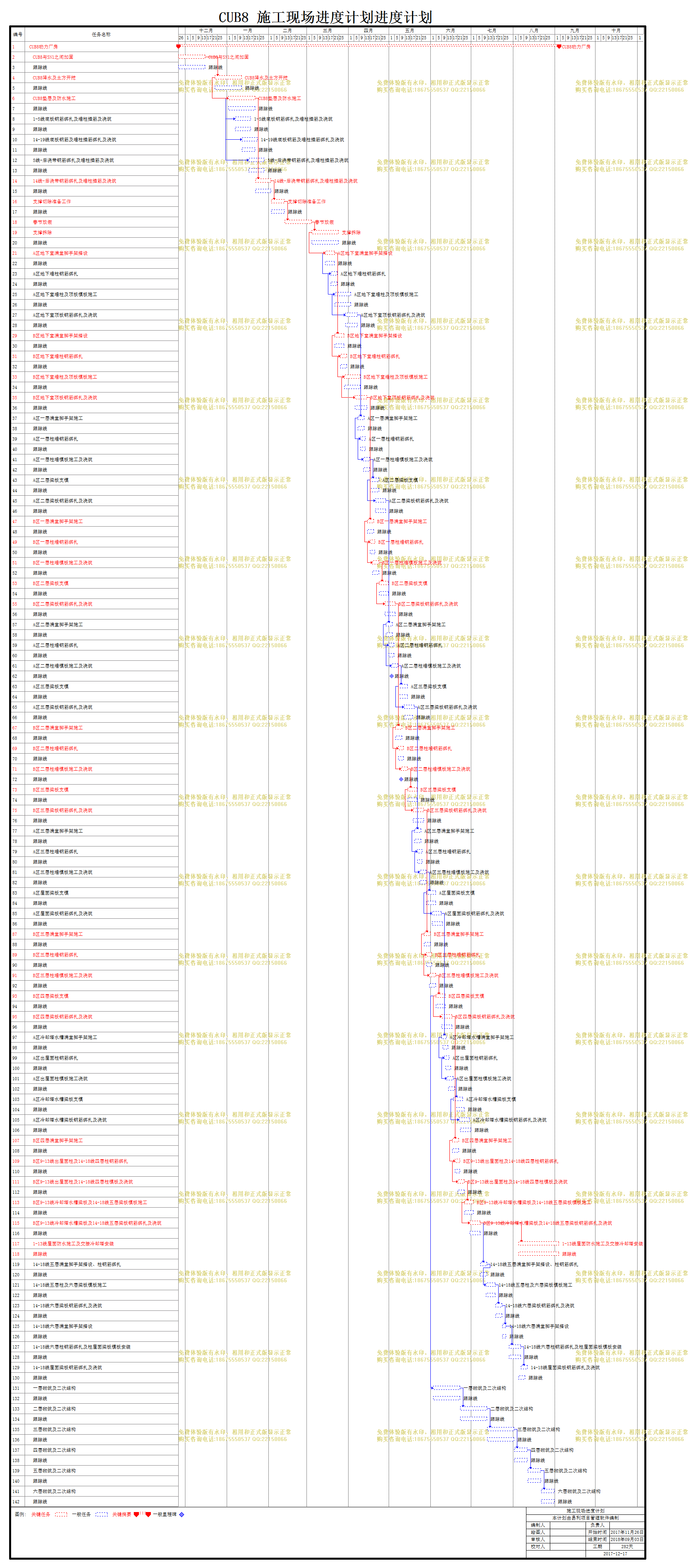Viewport: 688px width, 1568px height.
Task: Click the 关键任务 legend label
Action: (x=41, y=1514)
